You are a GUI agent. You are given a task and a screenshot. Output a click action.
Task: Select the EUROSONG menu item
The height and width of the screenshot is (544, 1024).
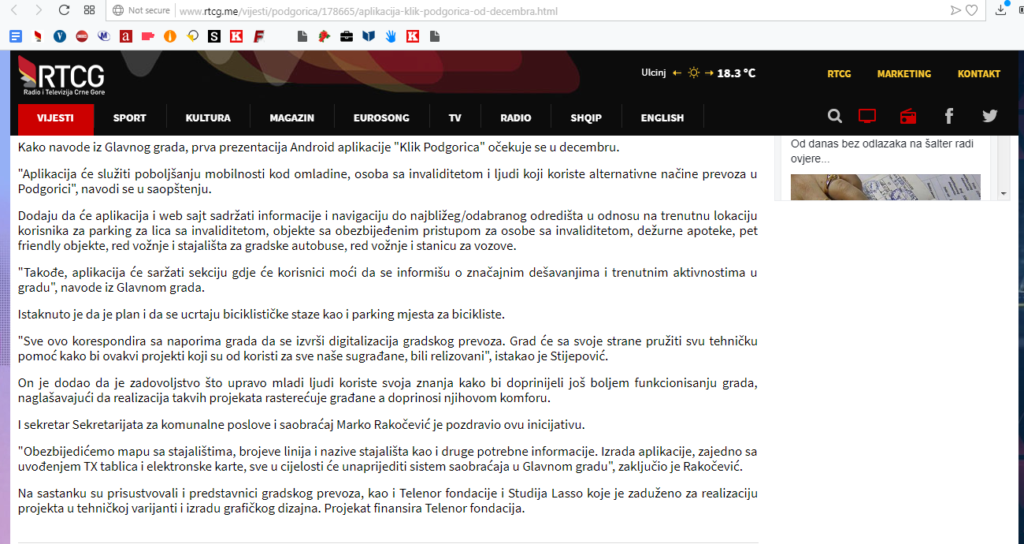(381, 118)
